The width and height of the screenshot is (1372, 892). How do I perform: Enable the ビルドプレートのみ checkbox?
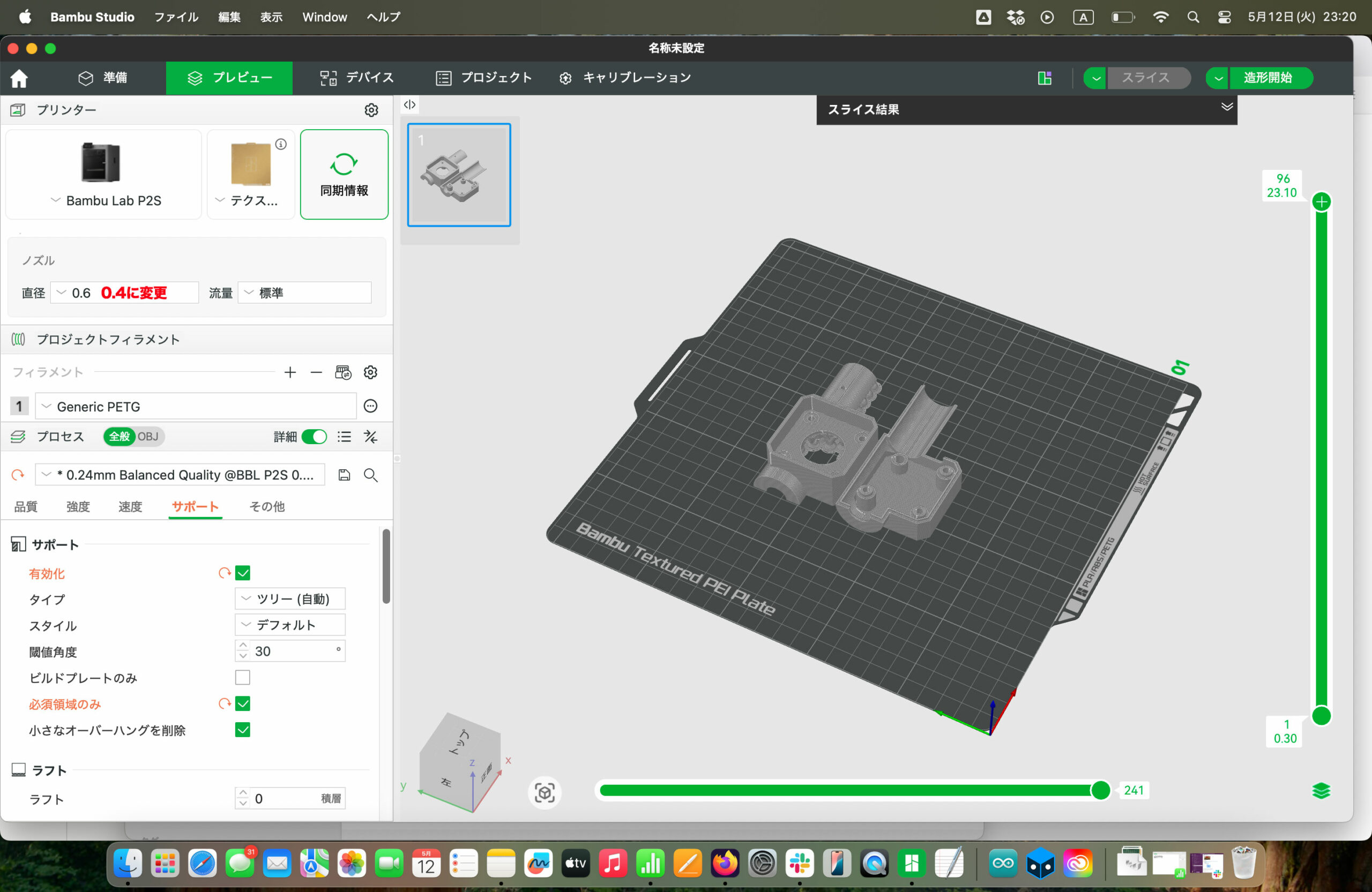click(243, 677)
